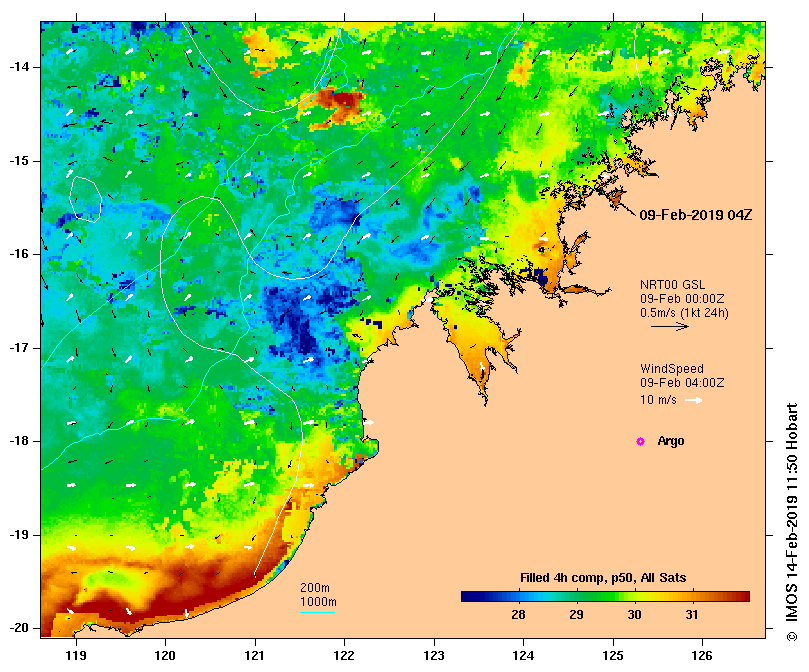This screenshot has width=809, height=672.
Task: Click the '09-Feb 04:00Z' wind time text
Action: 682,383
